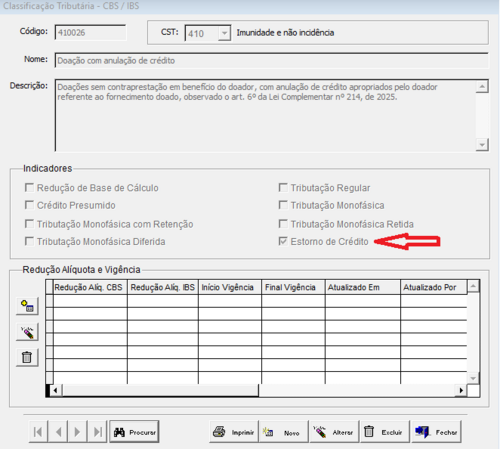500x449 pixels.
Task: Go to the next record
Action: coord(77,432)
